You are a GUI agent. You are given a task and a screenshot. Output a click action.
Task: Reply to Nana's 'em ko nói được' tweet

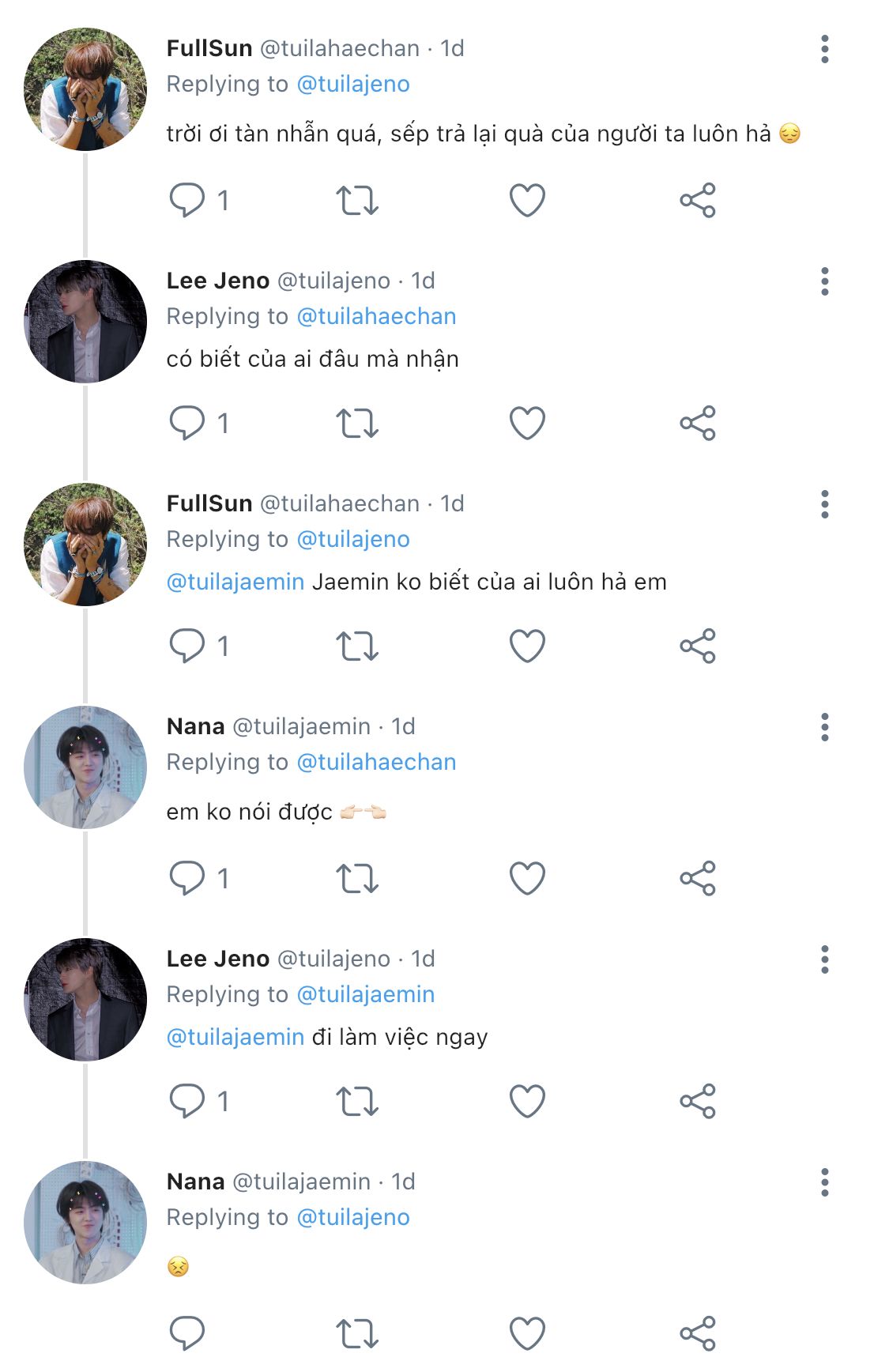pos(187,878)
